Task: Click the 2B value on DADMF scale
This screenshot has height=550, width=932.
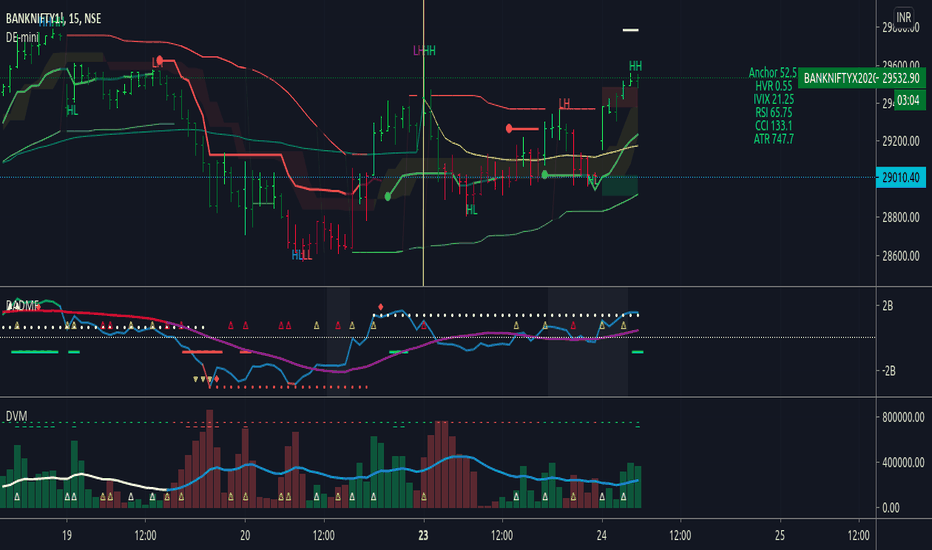Action: coord(887,306)
